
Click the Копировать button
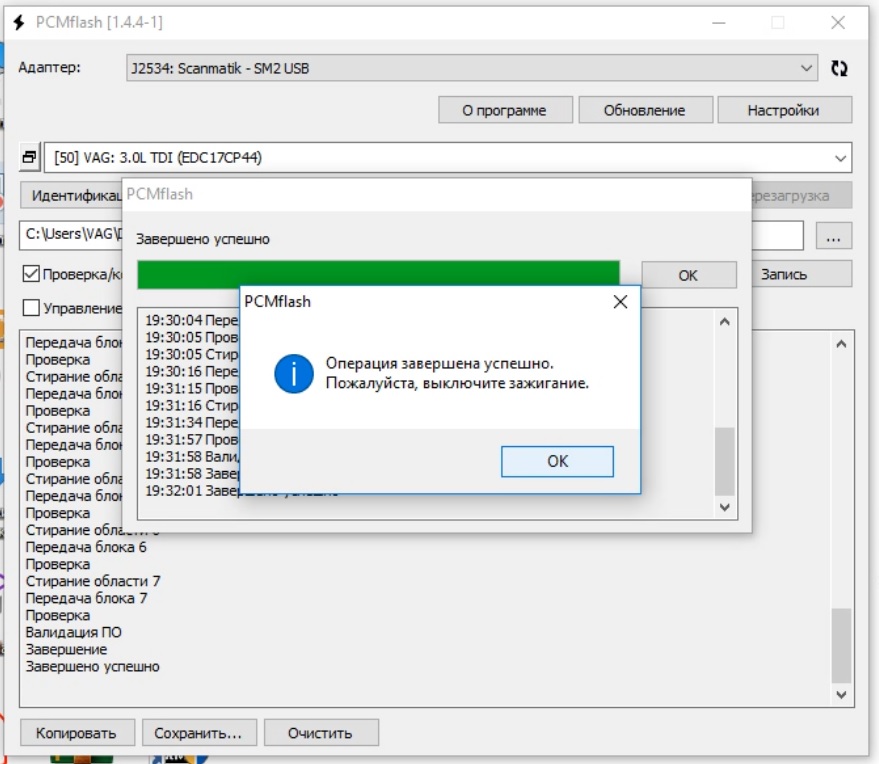(77, 733)
